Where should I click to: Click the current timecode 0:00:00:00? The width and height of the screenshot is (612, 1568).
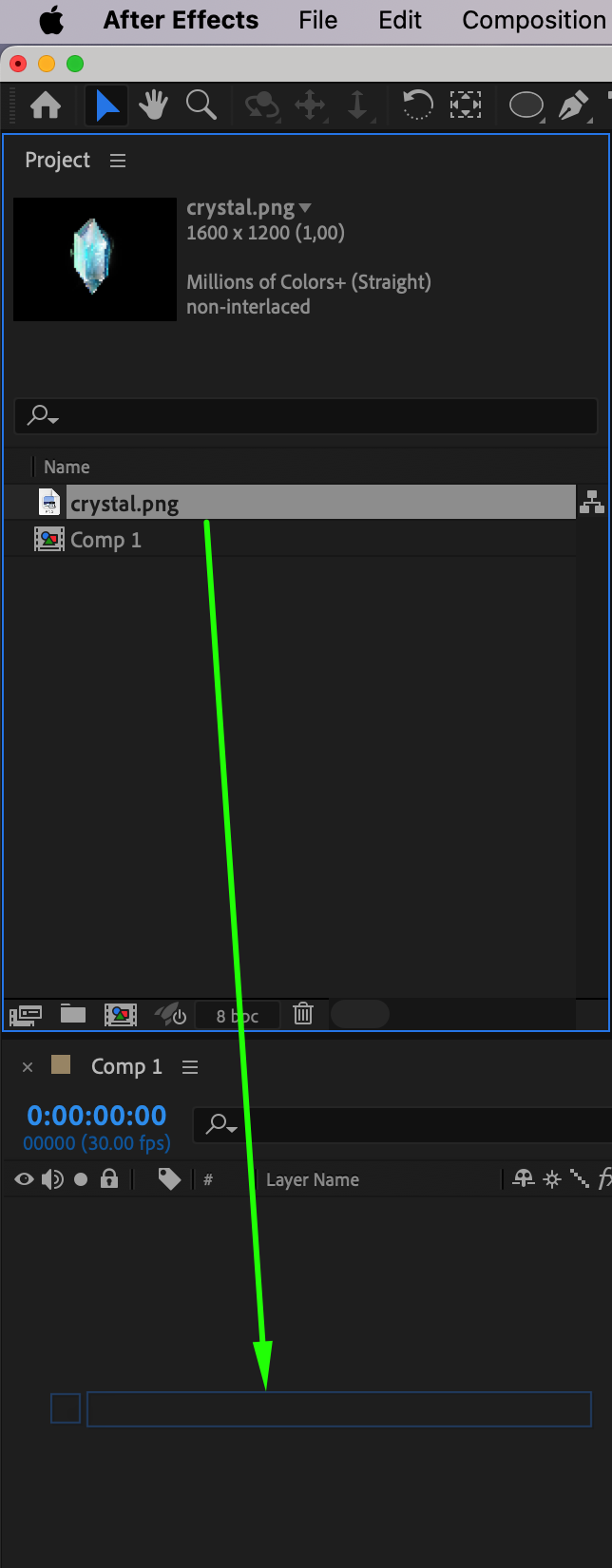pos(96,1116)
